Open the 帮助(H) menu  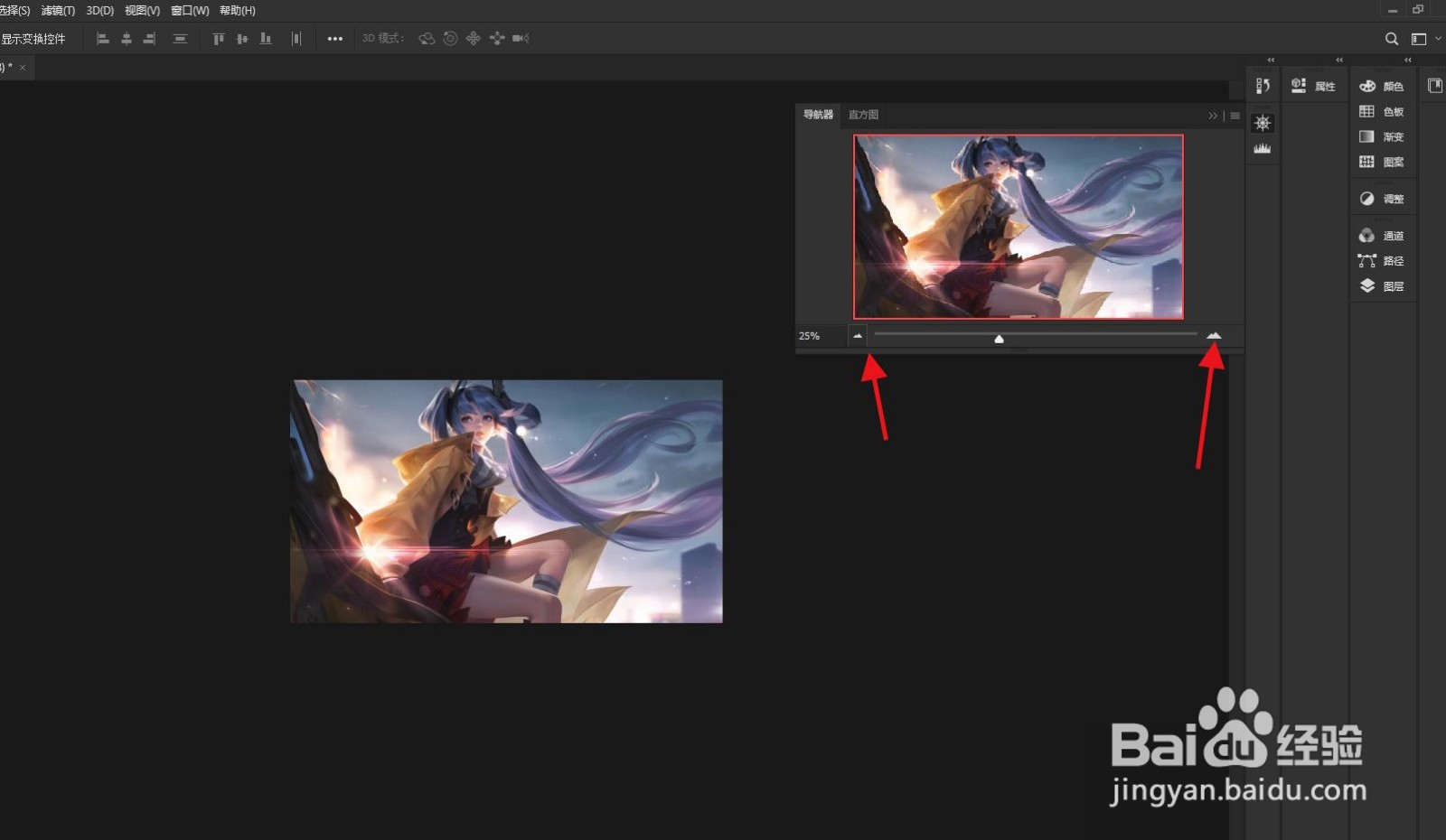pos(238,11)
